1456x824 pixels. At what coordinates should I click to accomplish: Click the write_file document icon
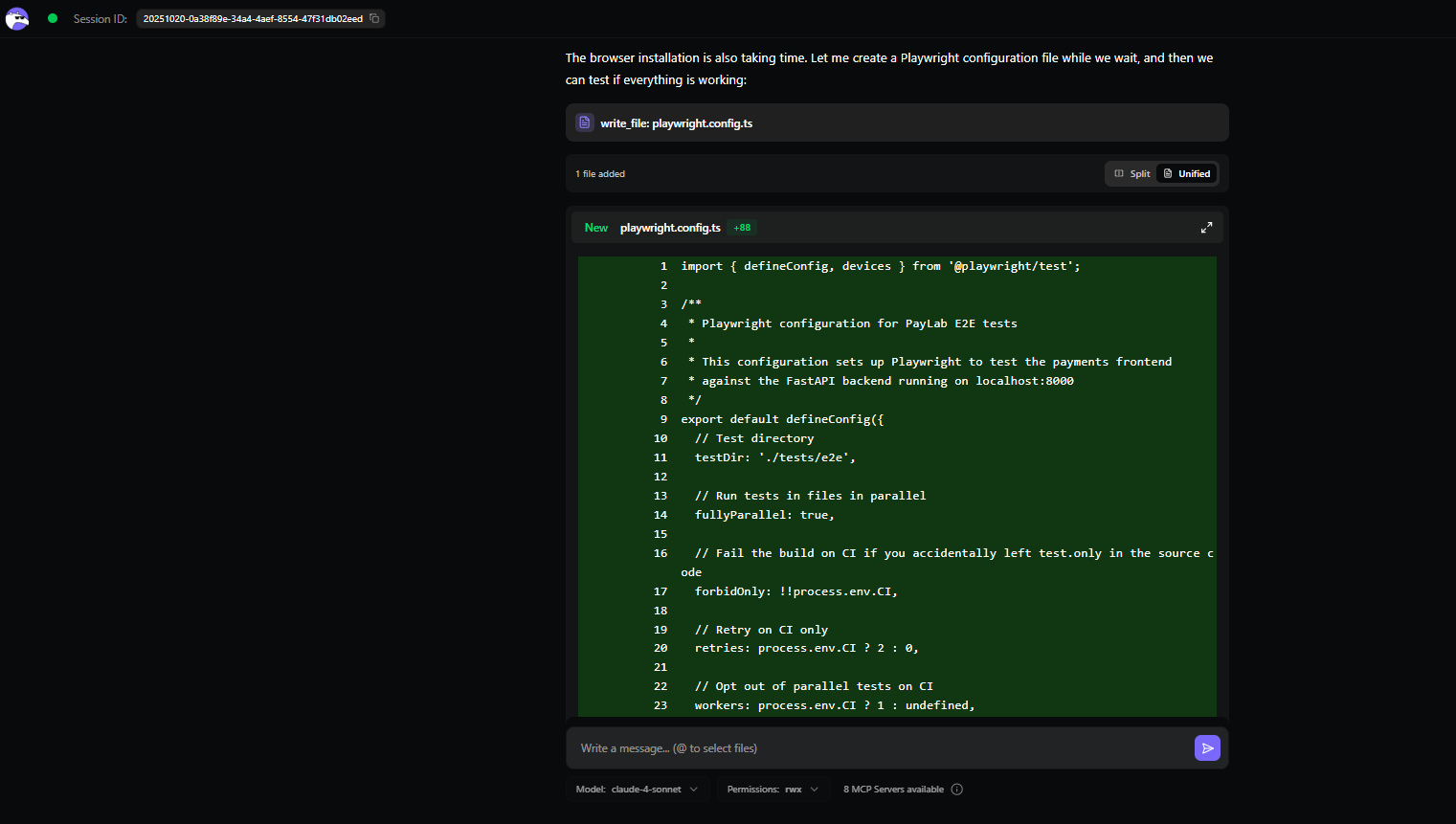pos(585,122)
